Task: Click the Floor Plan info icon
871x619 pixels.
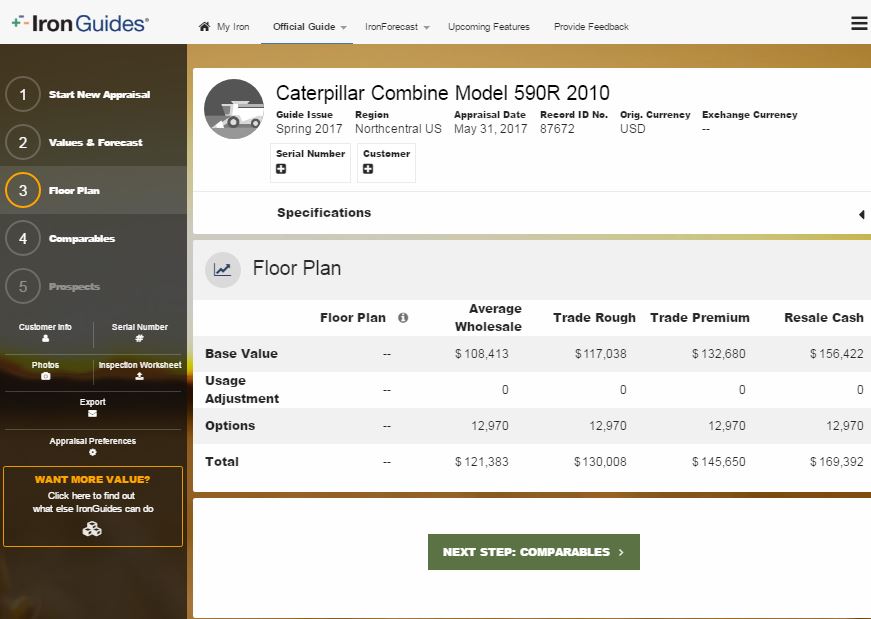Action: 403,318
